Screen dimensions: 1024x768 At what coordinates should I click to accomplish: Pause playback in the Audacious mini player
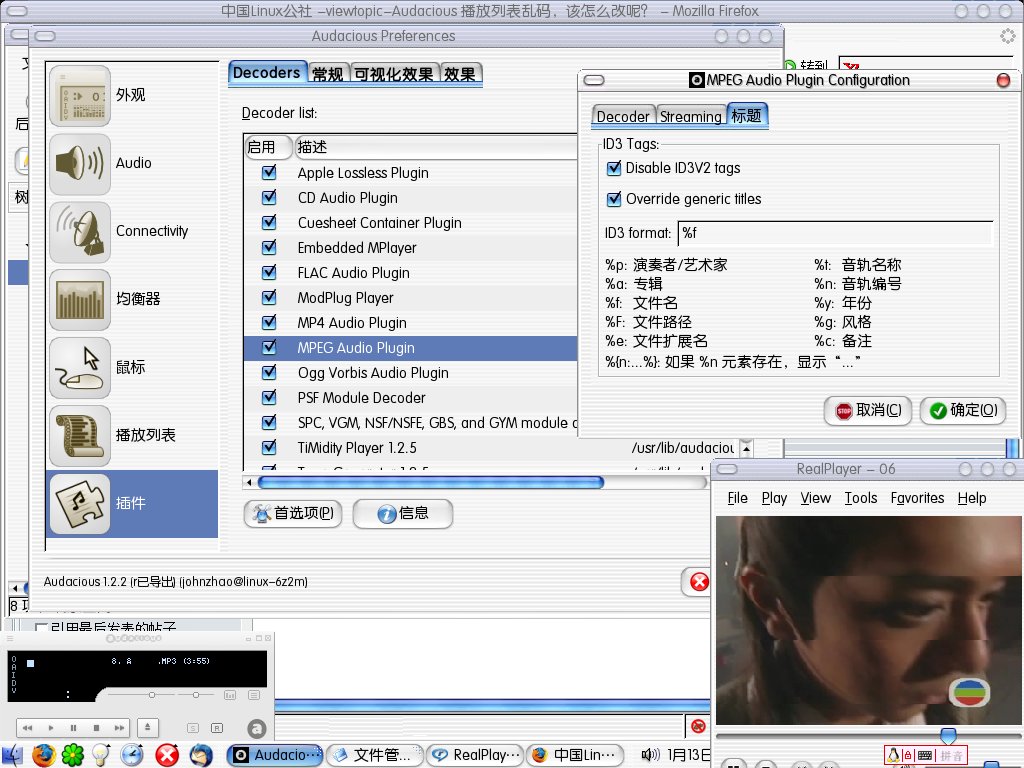[x=73, y=728]
